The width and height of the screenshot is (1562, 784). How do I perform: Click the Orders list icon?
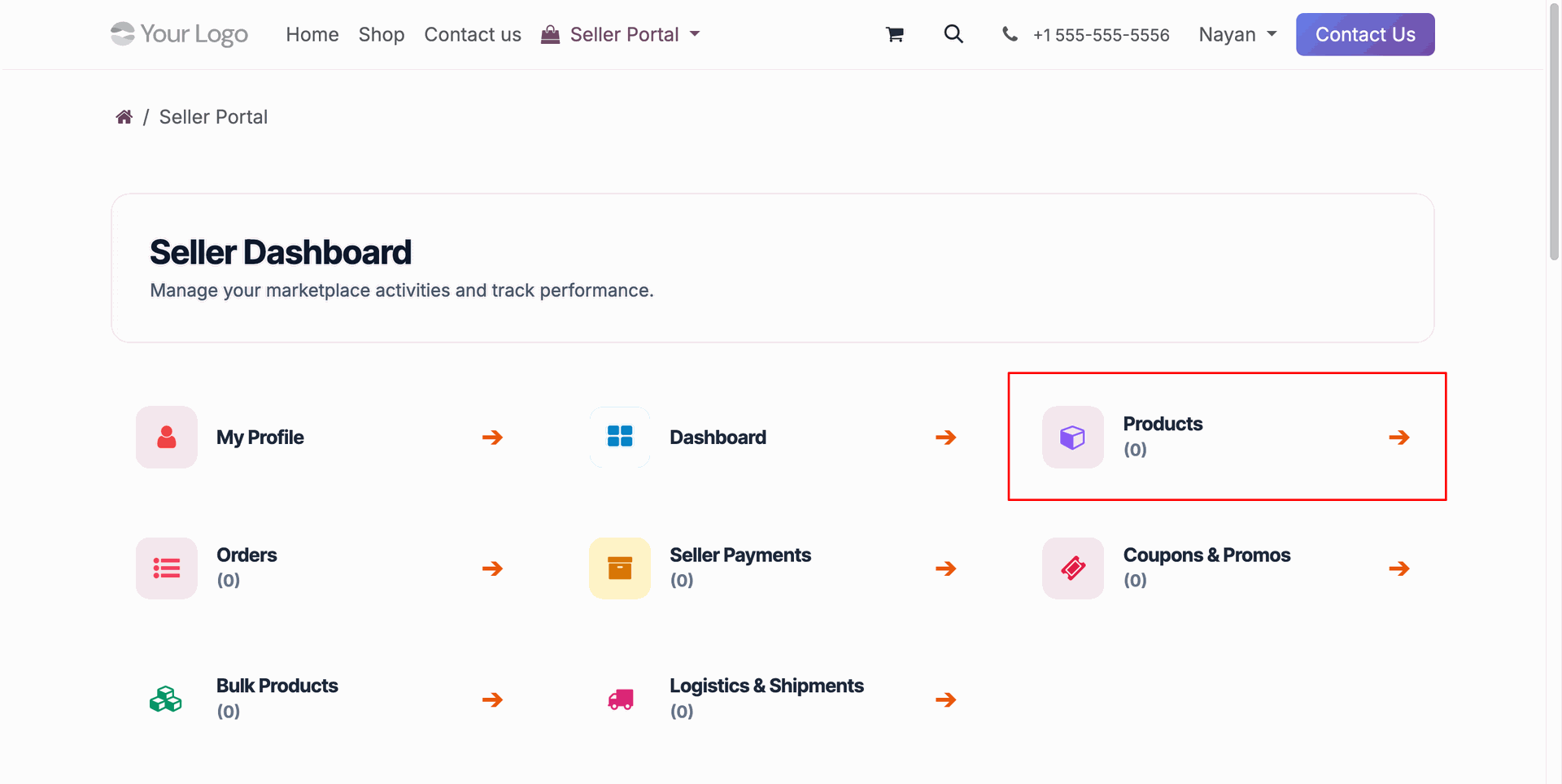(167, 568)
